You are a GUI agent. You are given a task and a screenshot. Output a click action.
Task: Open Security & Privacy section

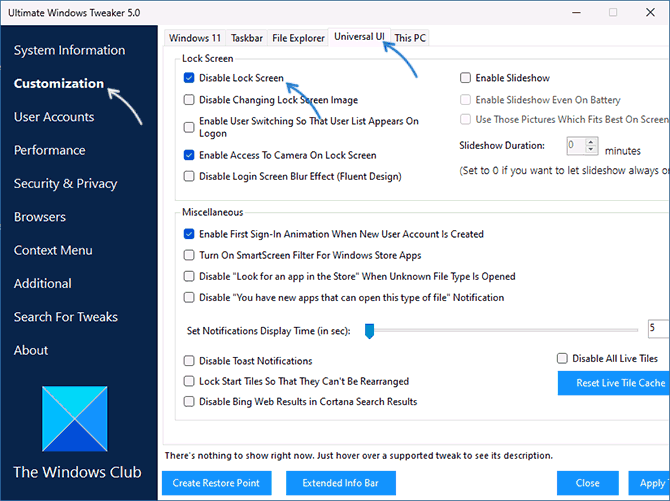(65, 183)
